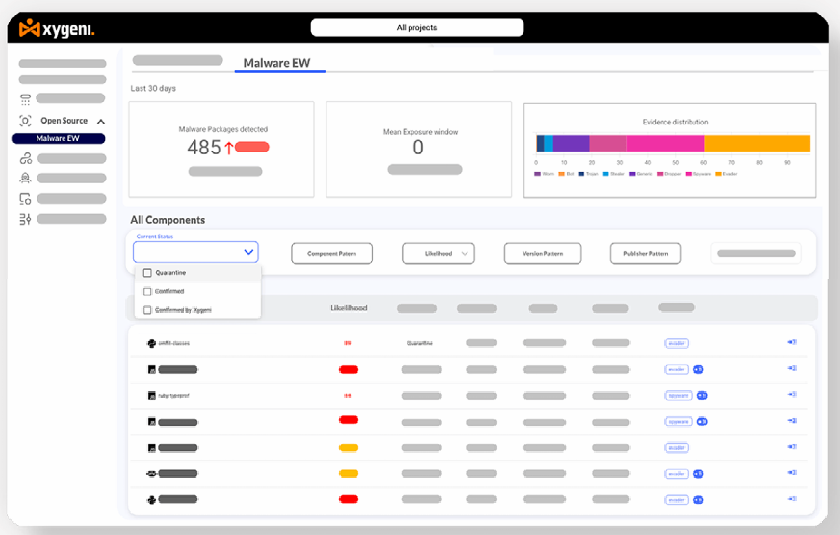Click the orange Evader segment in evidence chart
The image size is (840, 535).
(756, 143)
